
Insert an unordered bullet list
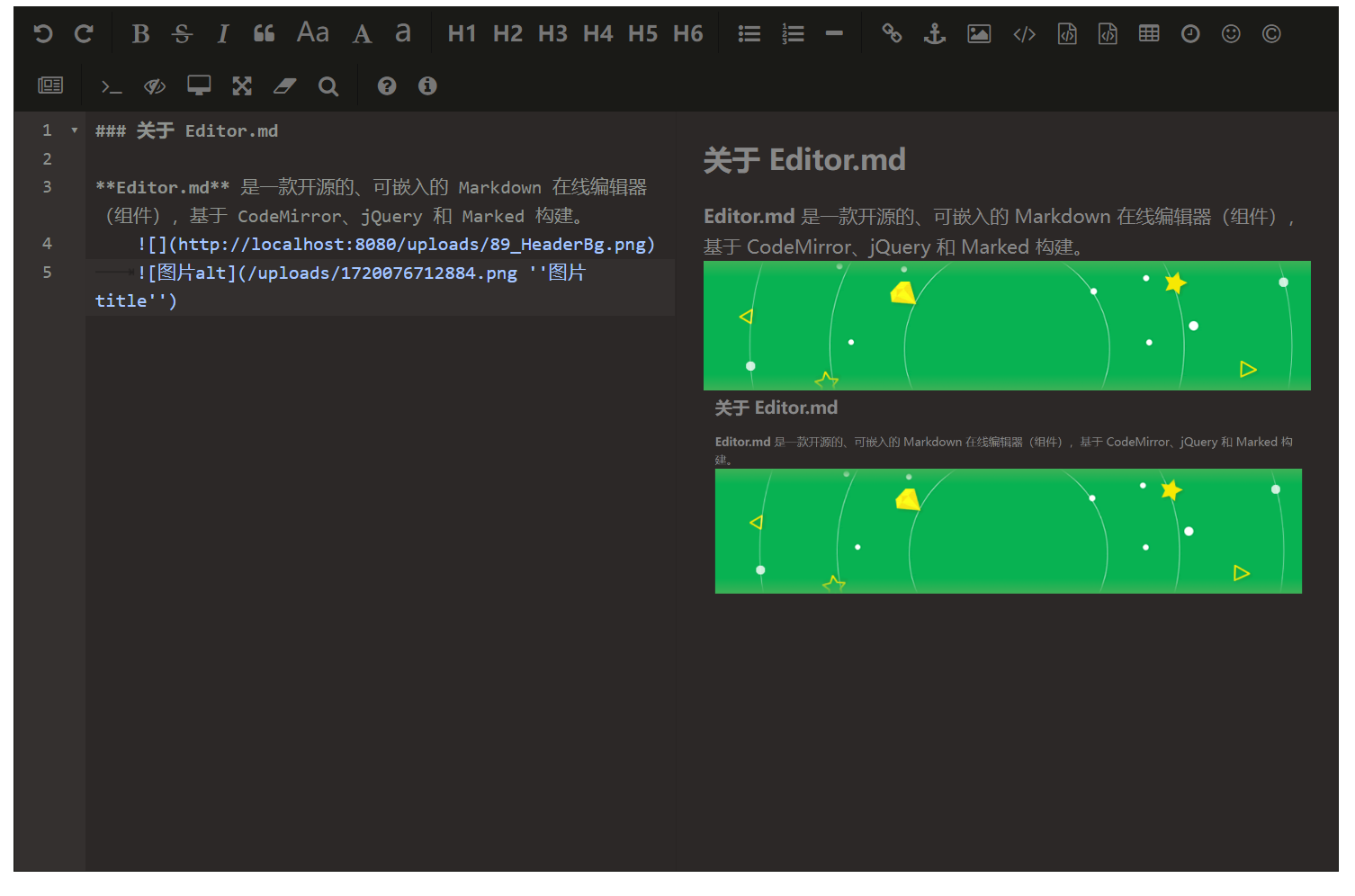point(749,34)
